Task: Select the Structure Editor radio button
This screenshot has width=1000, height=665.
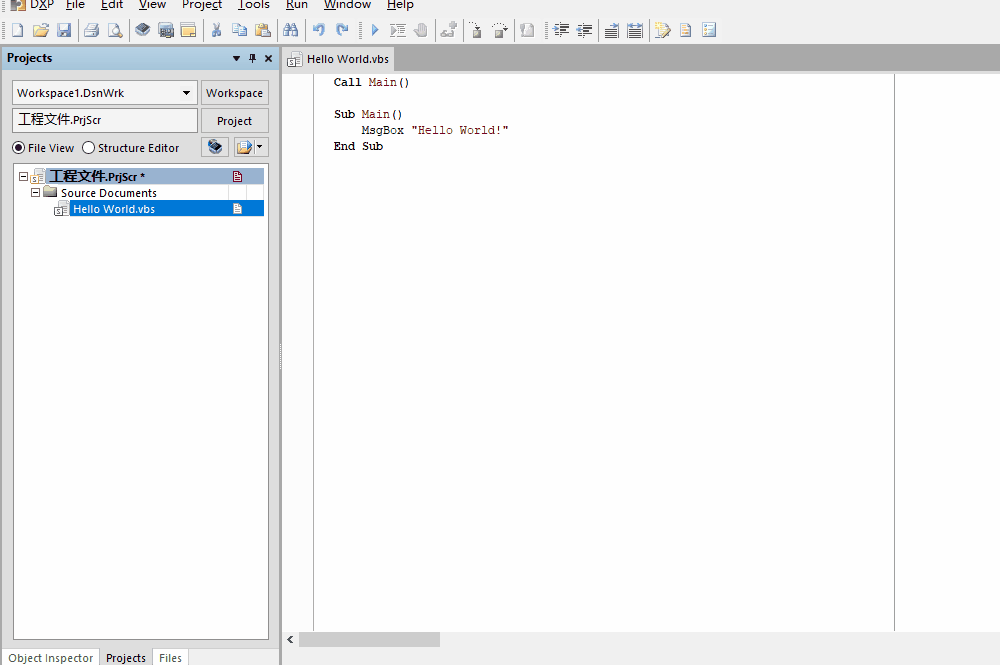Action: pyautogui.click(x=89, y=148)
